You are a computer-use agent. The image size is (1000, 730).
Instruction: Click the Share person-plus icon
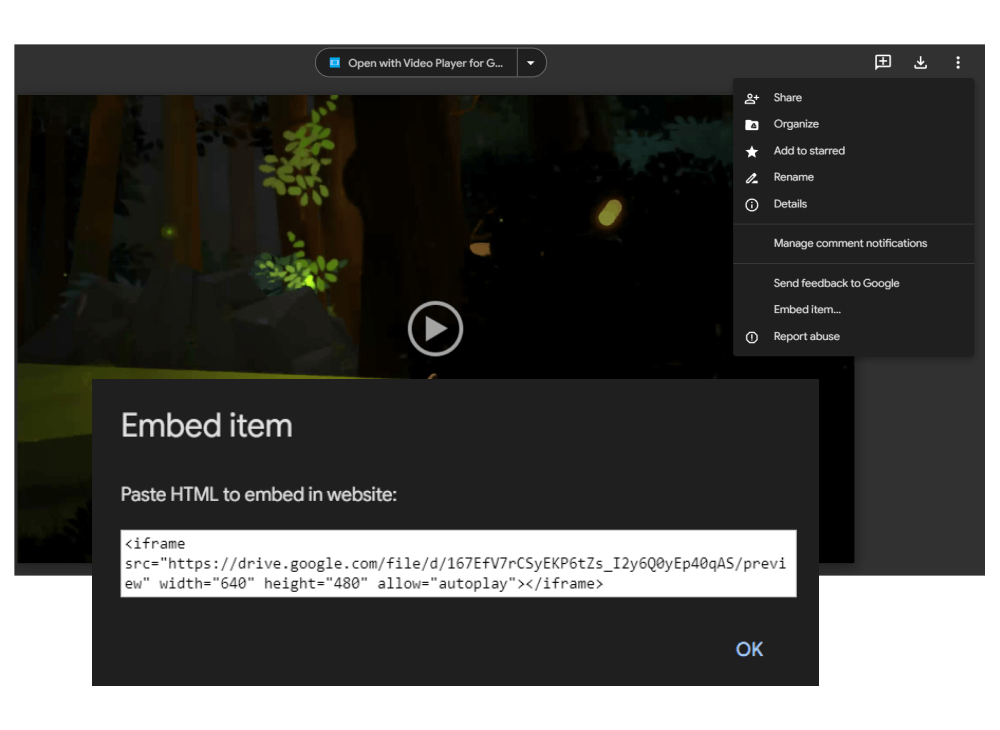[752, 98]
